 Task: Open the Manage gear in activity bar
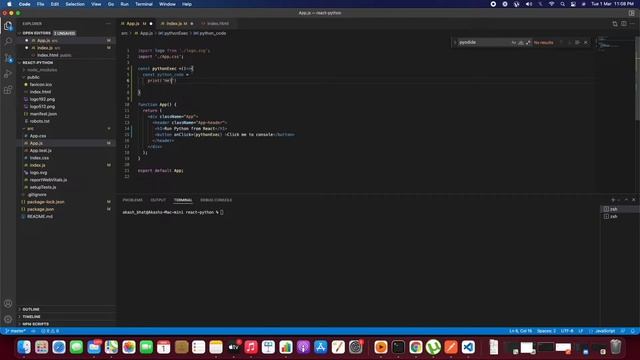(8, 319)
